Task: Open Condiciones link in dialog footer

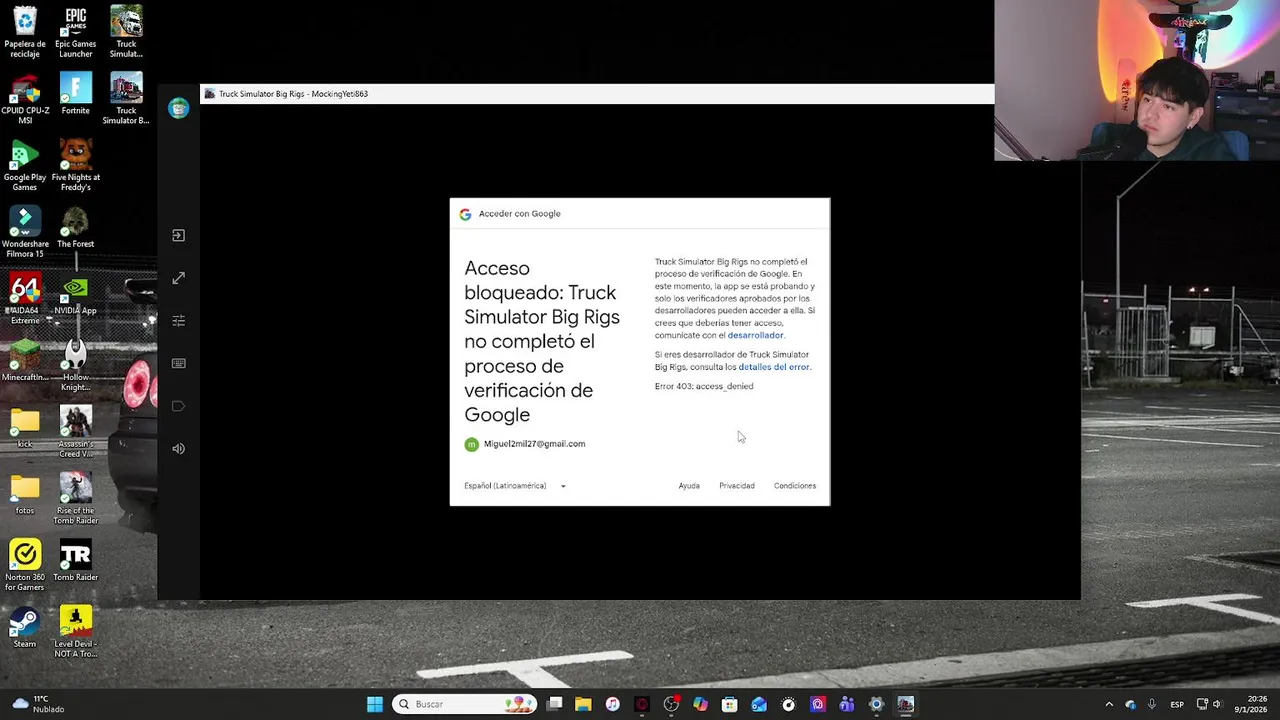Action: coord(795,486)
